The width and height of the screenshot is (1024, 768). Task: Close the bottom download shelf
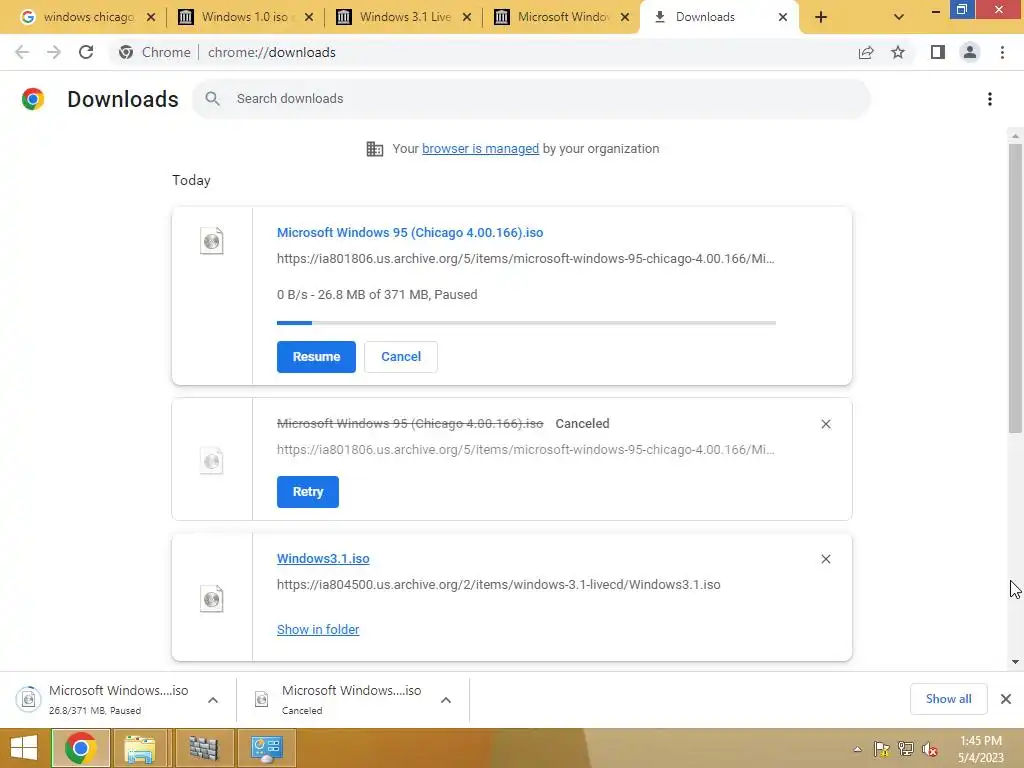pyautogui.click(x=1006, y=699)
